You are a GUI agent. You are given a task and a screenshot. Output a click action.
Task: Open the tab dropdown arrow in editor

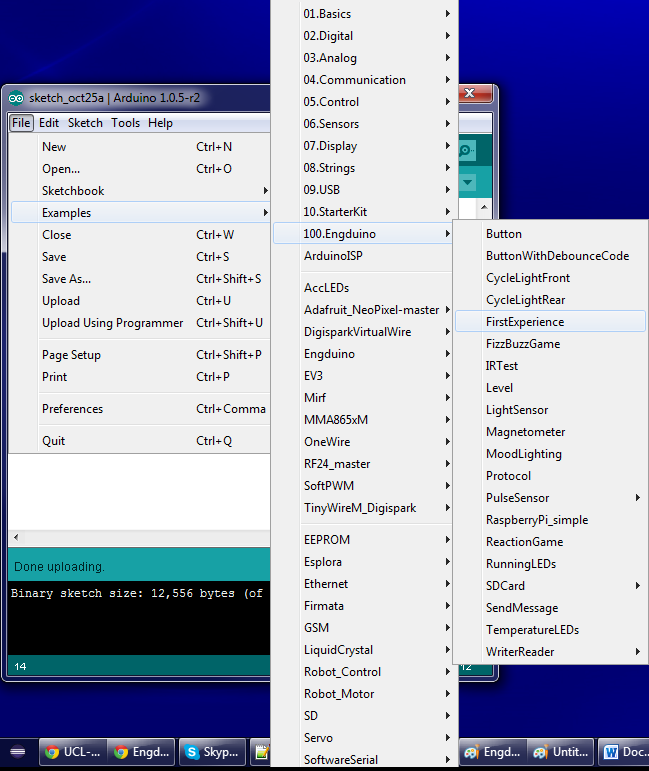(468, 182)
